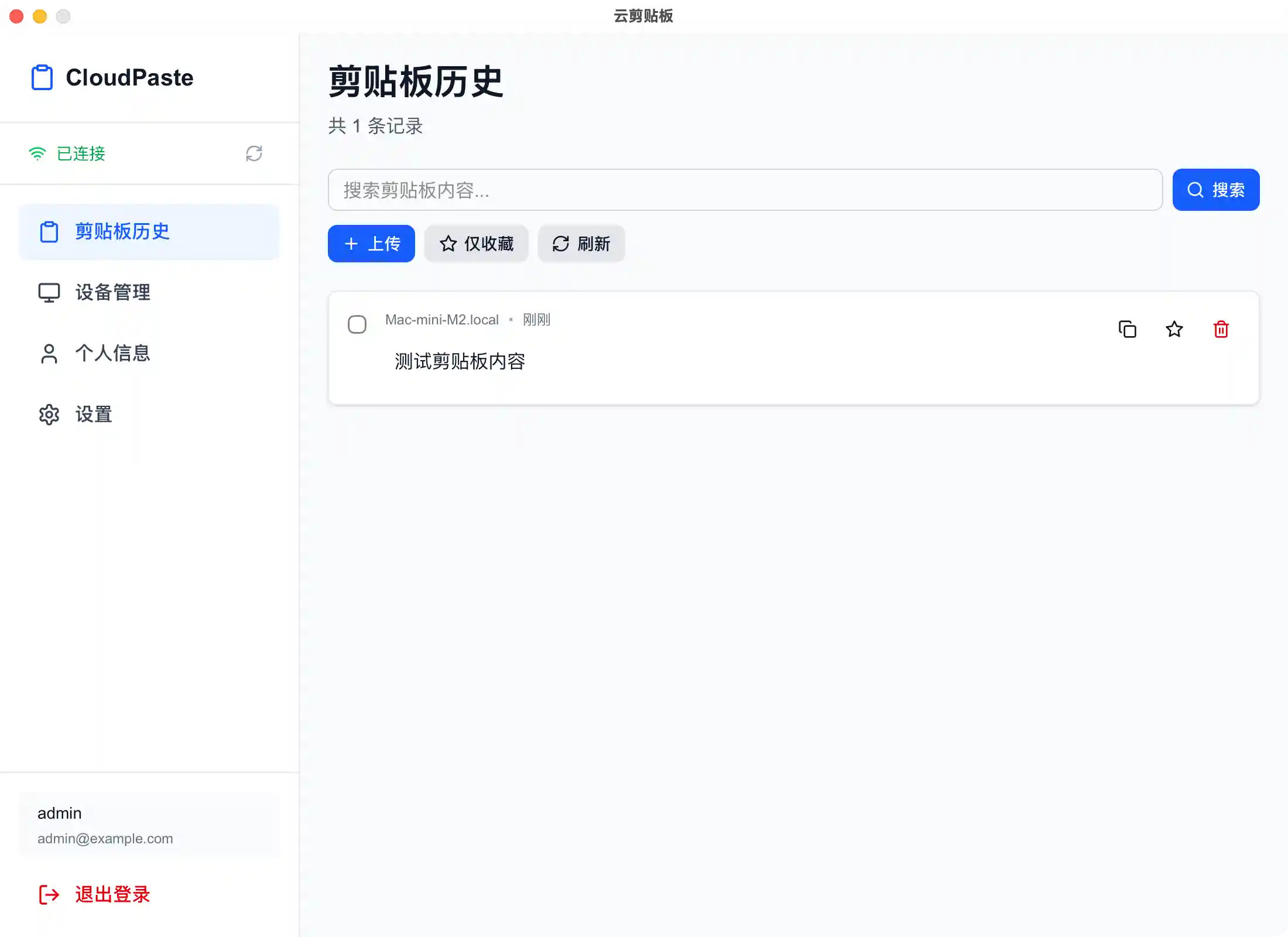Screen dimensions: 1288x937
Task: Click the admin@example.com account area
Action: tap(105, 838)
